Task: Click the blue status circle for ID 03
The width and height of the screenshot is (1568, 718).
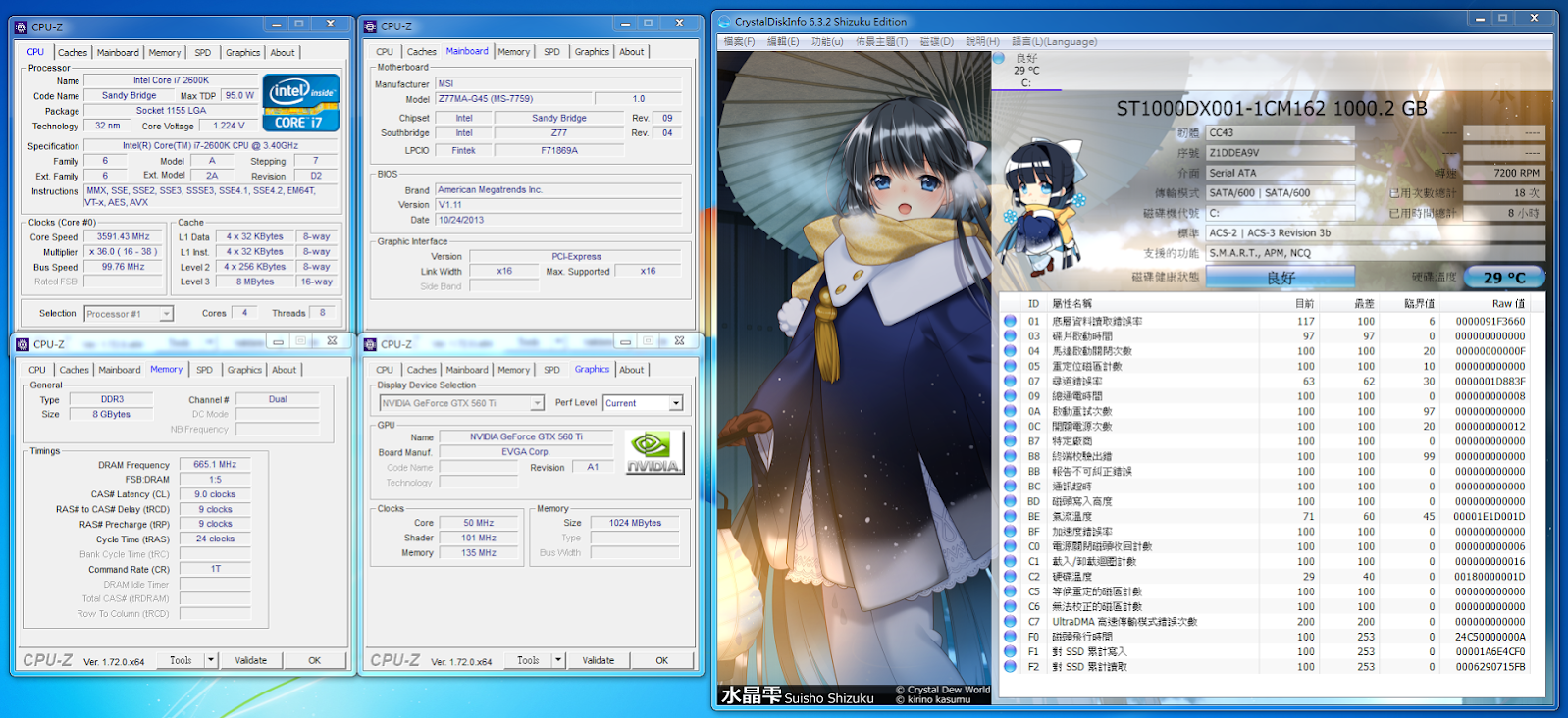Action: [1010, 335]
